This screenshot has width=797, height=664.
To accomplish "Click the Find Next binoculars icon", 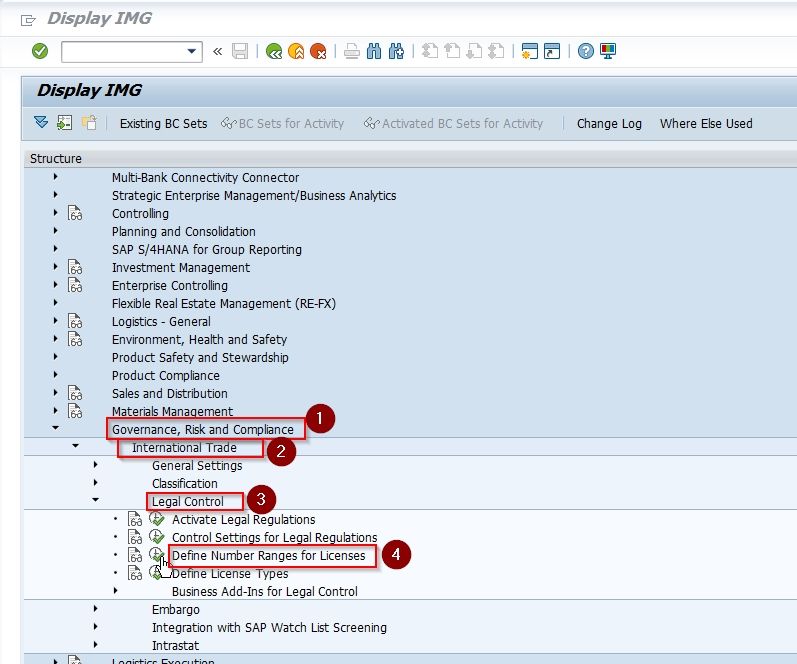I will (x=396, y=51).
